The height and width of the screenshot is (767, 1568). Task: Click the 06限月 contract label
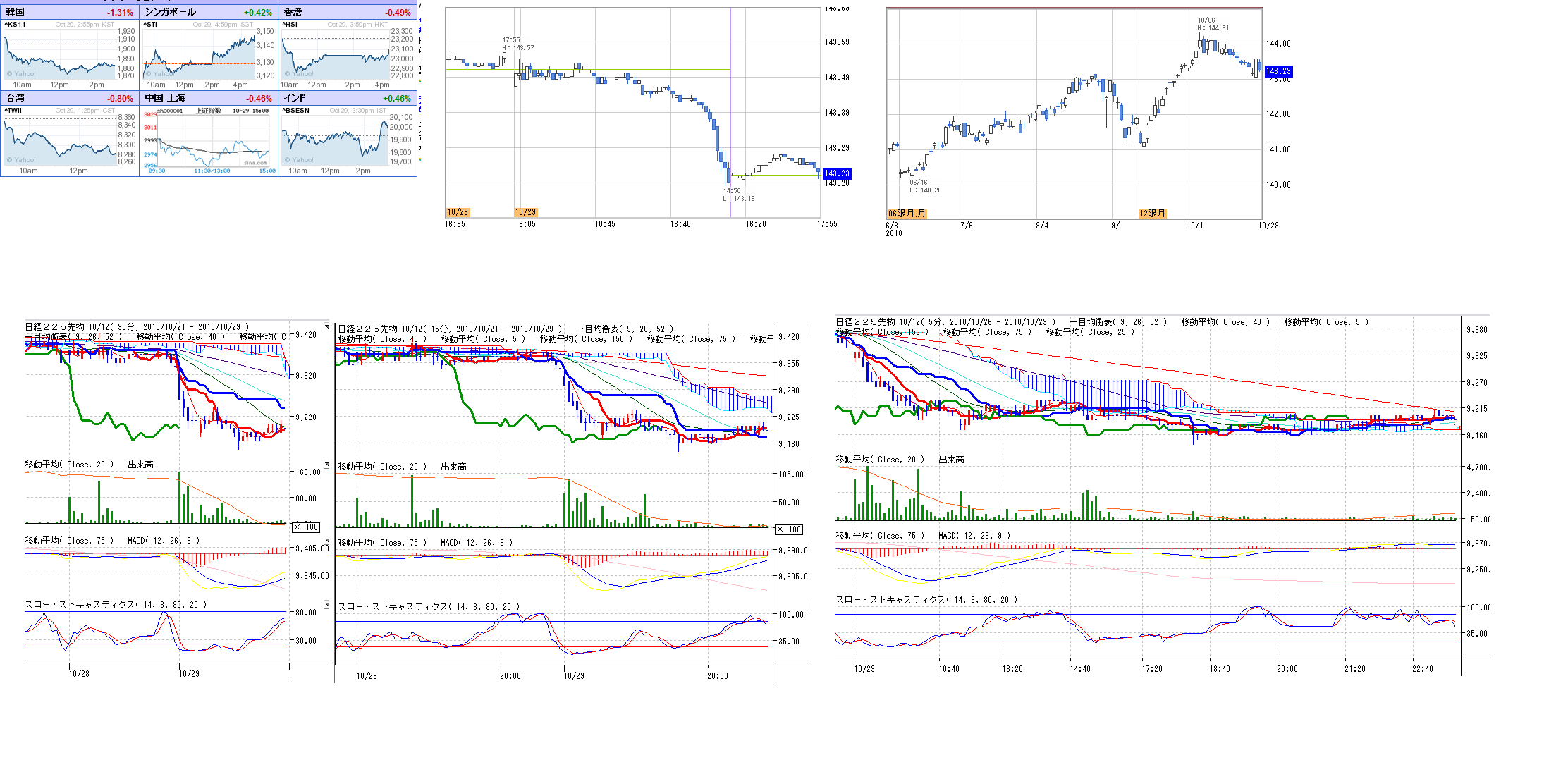tap(907, 214)
